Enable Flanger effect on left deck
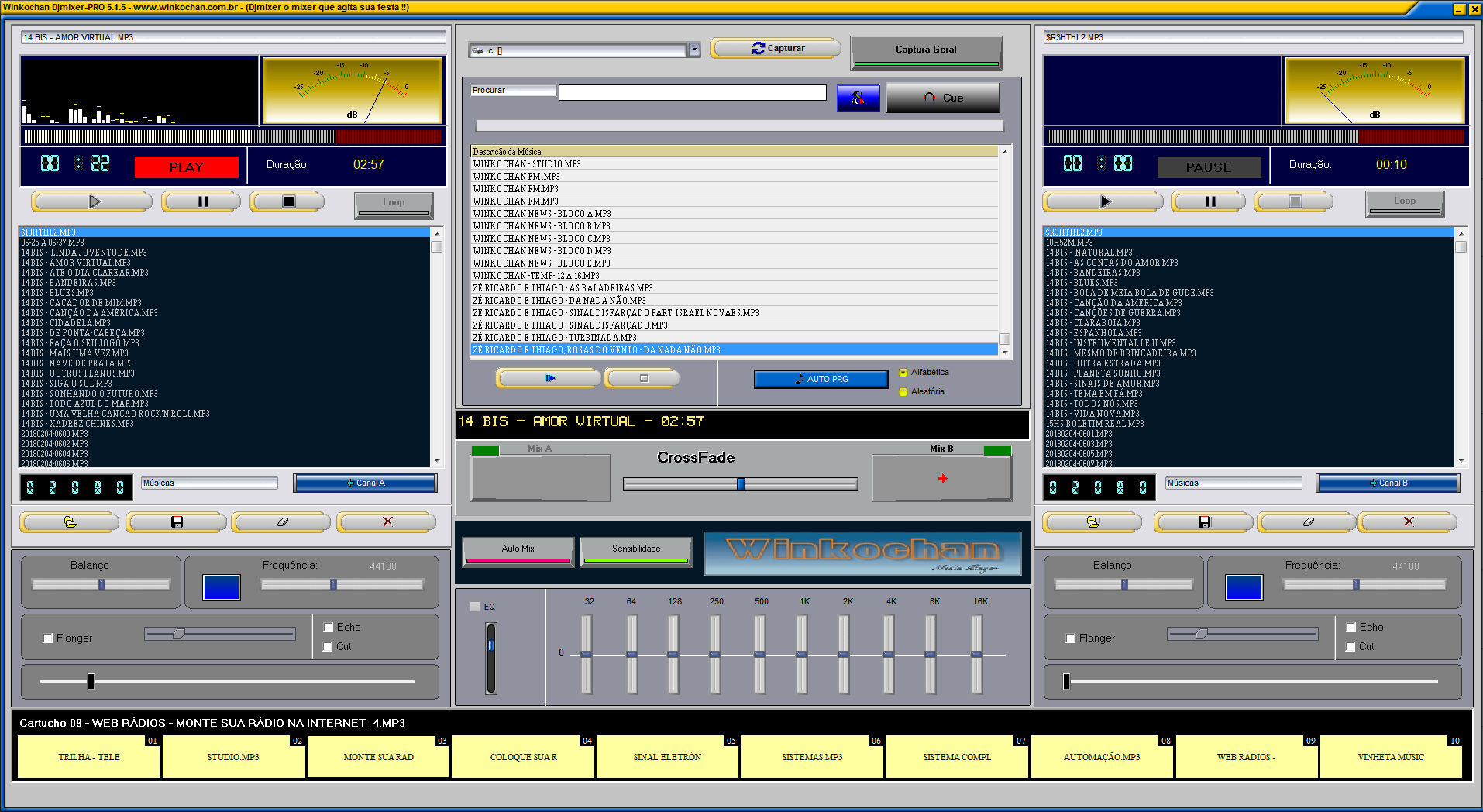The image size is (1483, 812). (x=48, y=638)
